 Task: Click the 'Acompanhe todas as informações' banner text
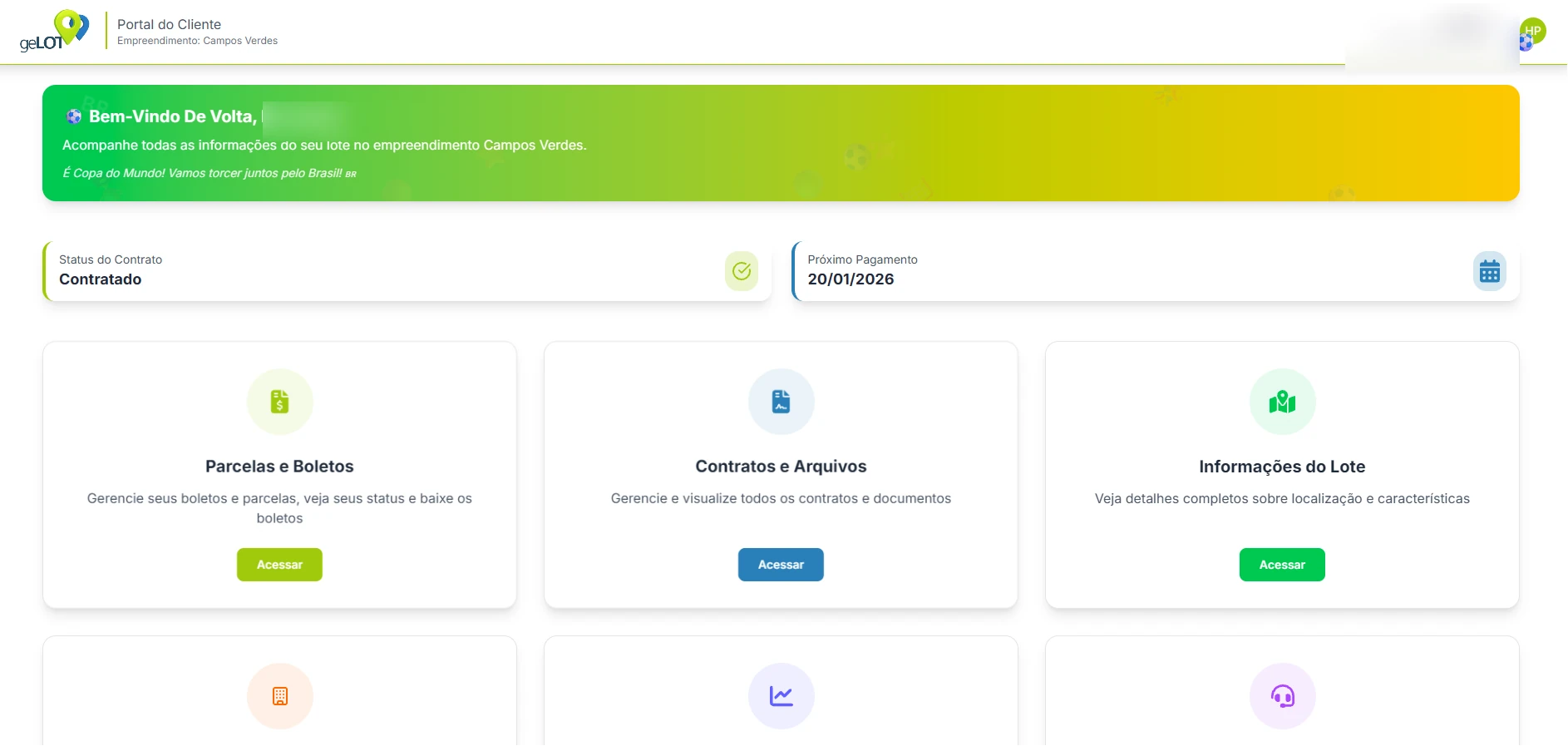tap(324, 145)
